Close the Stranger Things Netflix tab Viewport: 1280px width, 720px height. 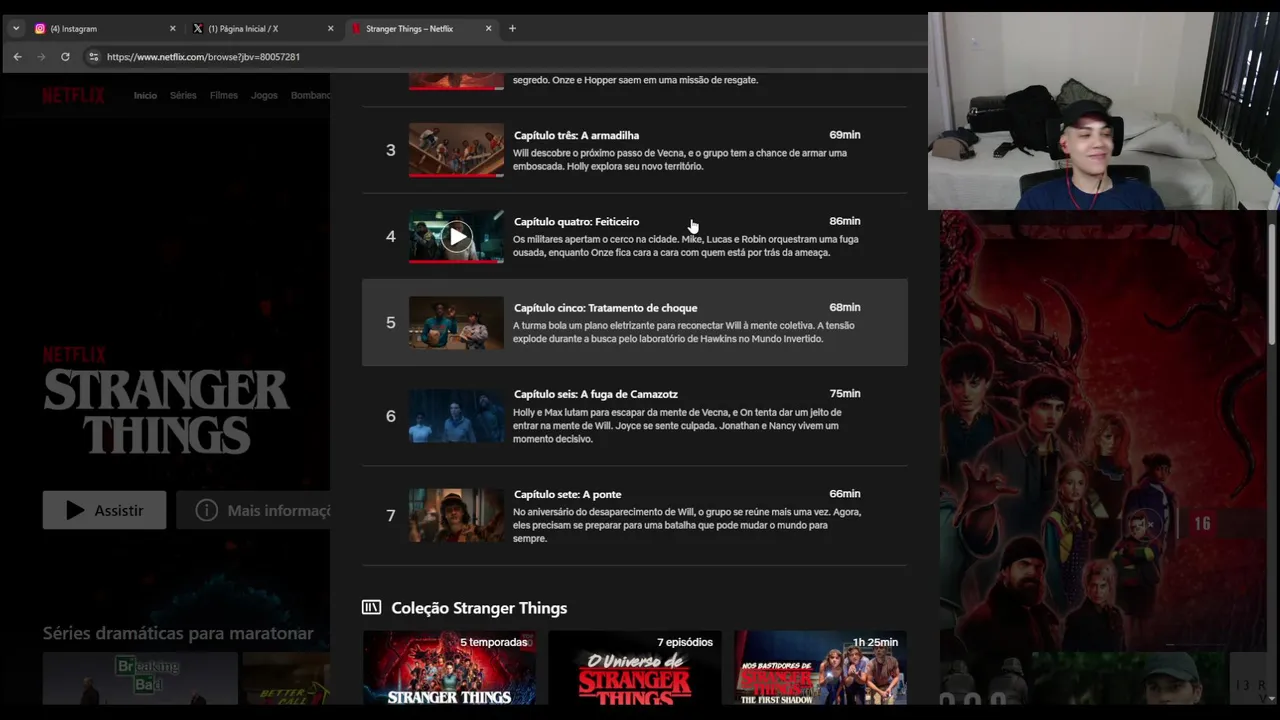pos(488,29)
